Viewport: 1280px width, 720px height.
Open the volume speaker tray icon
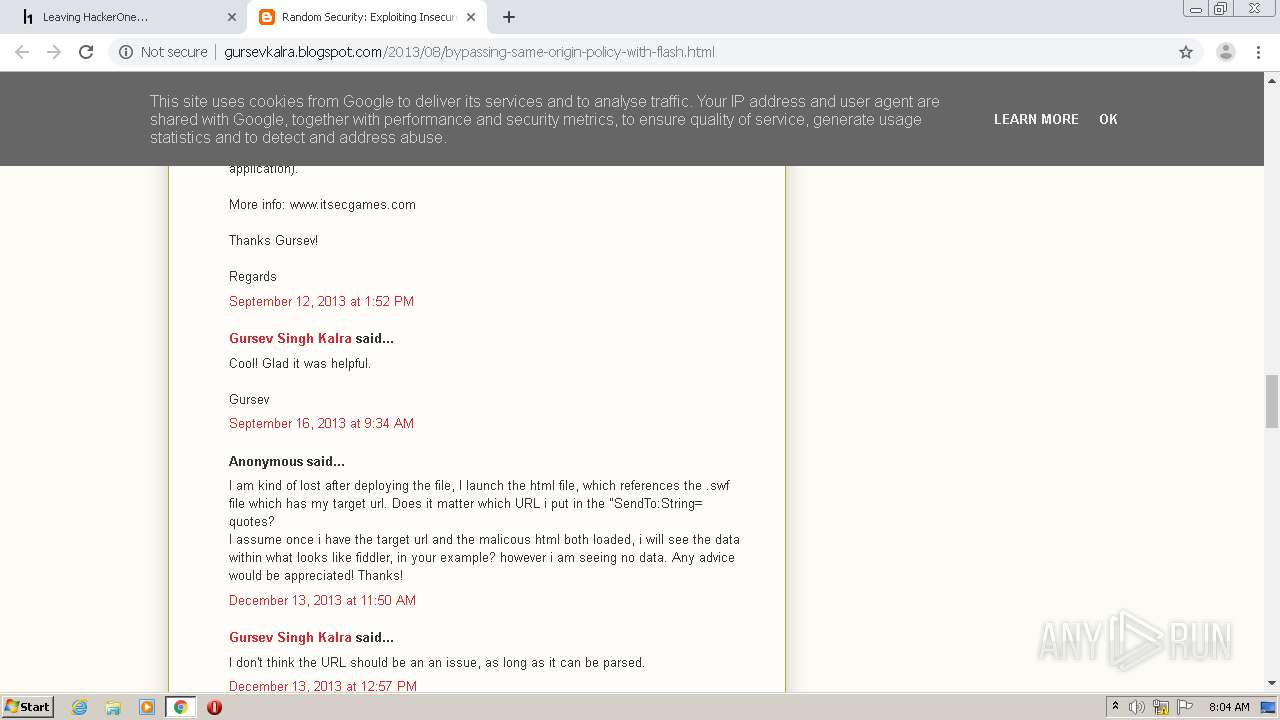(x=1137, y=707)
